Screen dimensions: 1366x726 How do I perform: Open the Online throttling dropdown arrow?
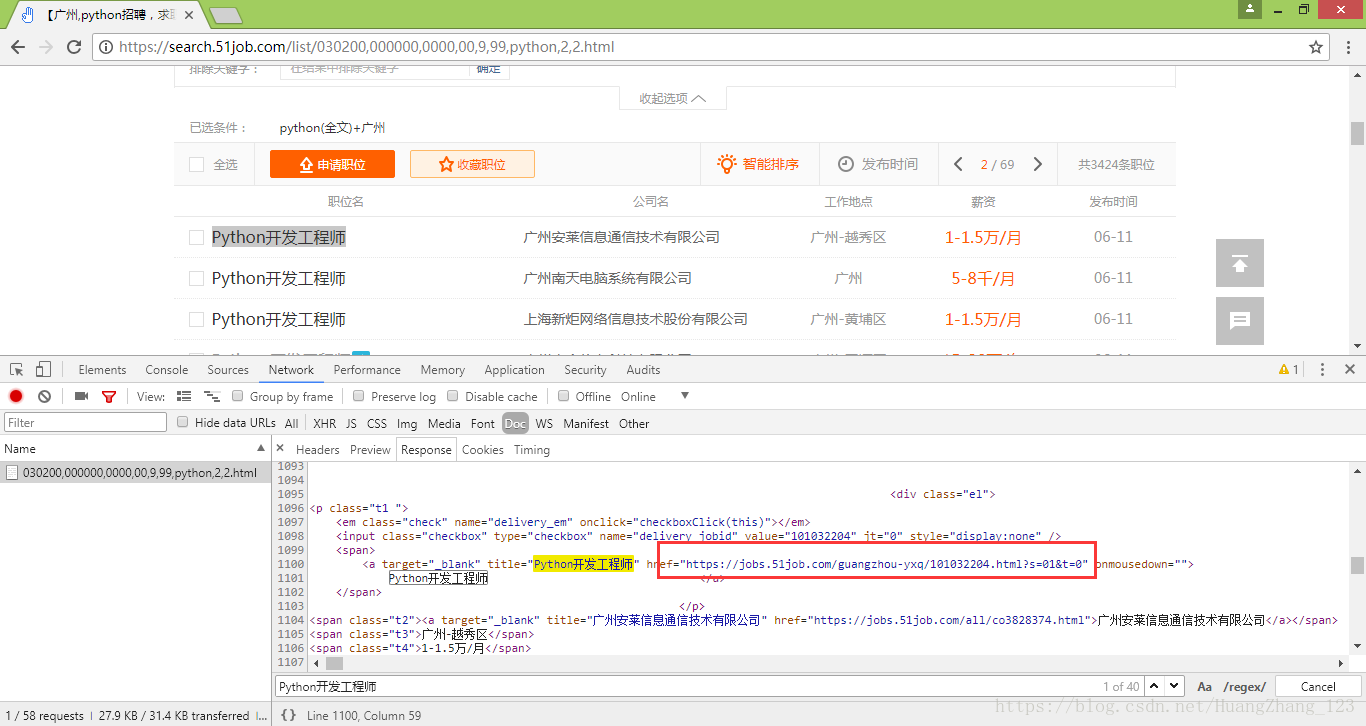click(x=685, y=396)
